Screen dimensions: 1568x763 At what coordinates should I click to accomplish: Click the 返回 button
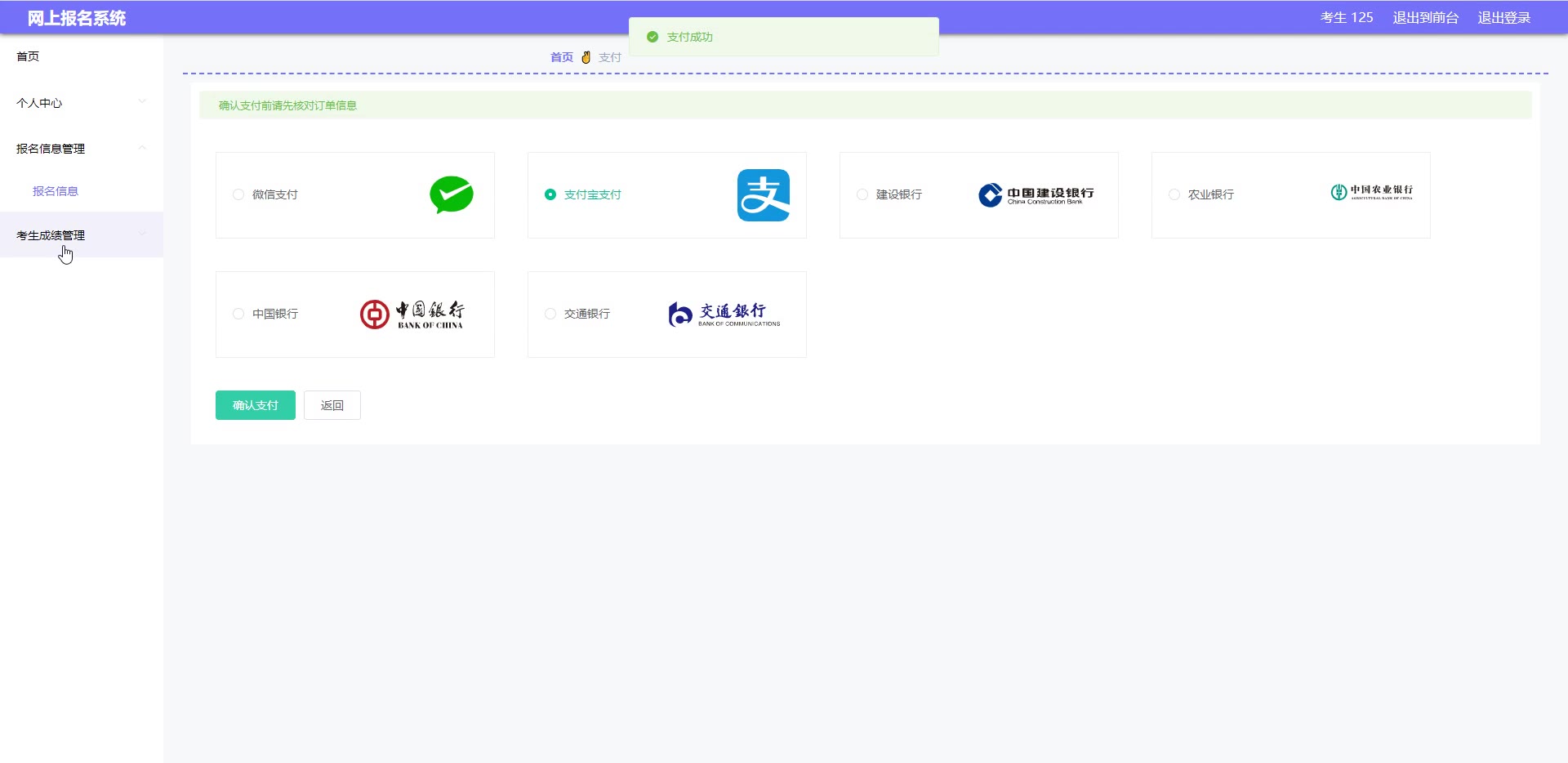[x=332, y=405]
